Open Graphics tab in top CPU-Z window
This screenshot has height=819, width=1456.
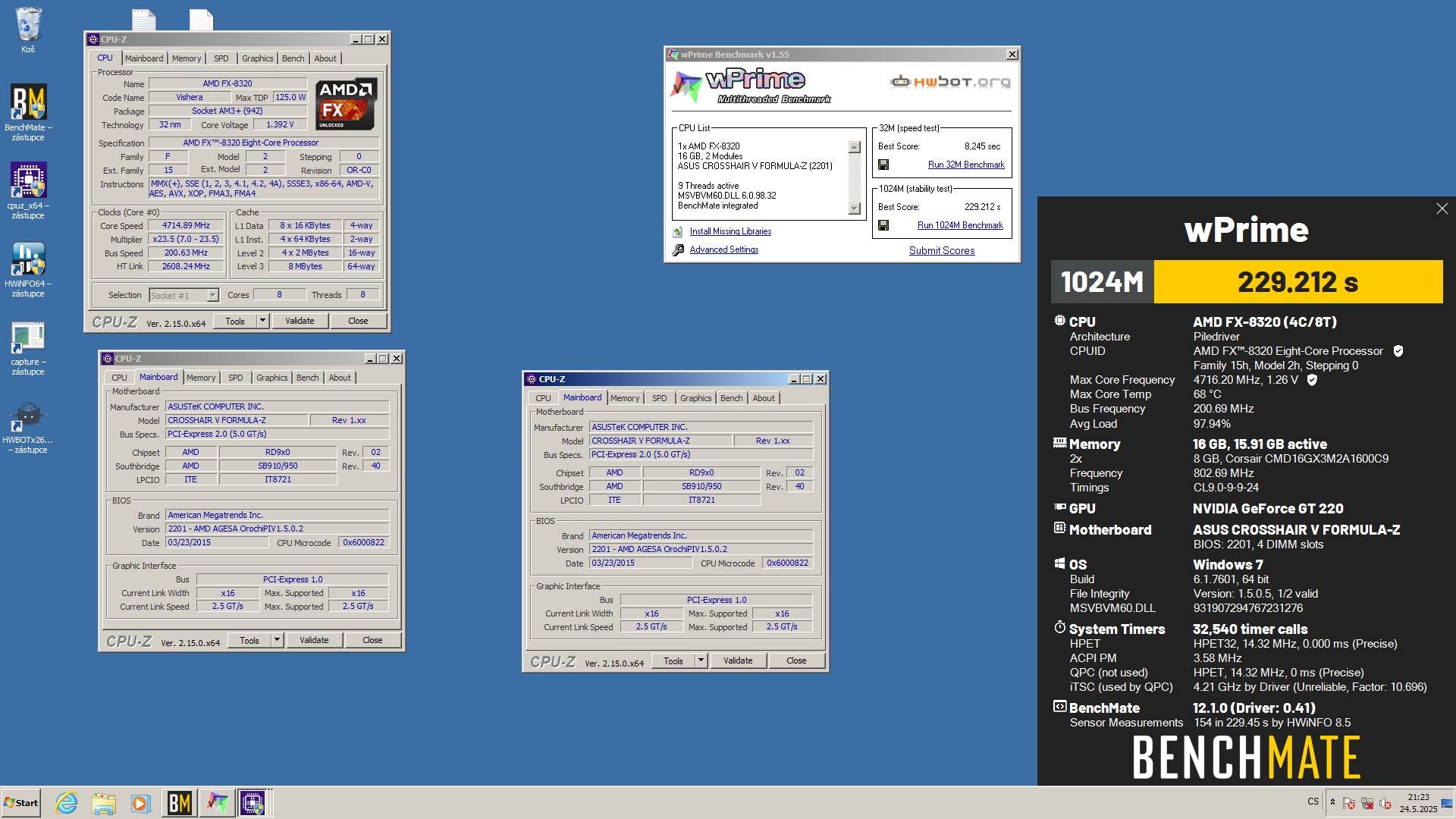[x=257, y=58]
